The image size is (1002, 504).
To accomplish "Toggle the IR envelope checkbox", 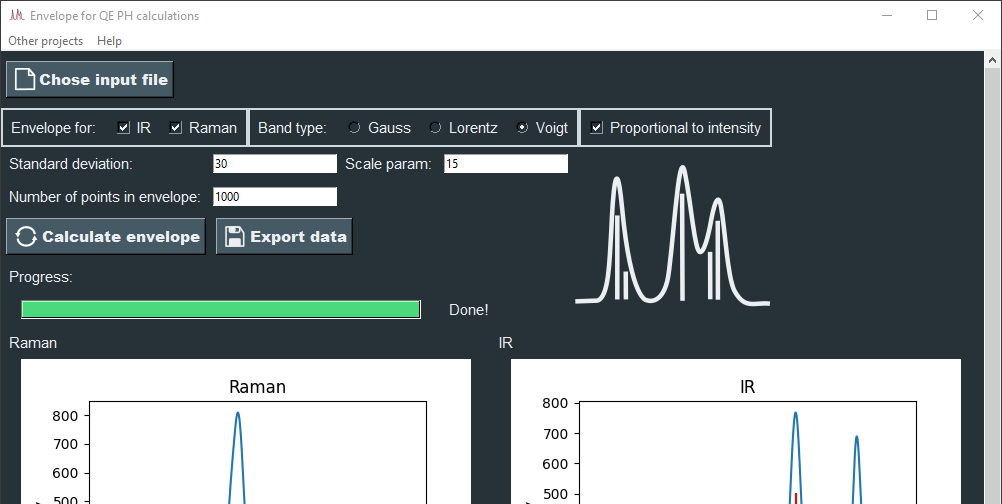I will point(124,128).
